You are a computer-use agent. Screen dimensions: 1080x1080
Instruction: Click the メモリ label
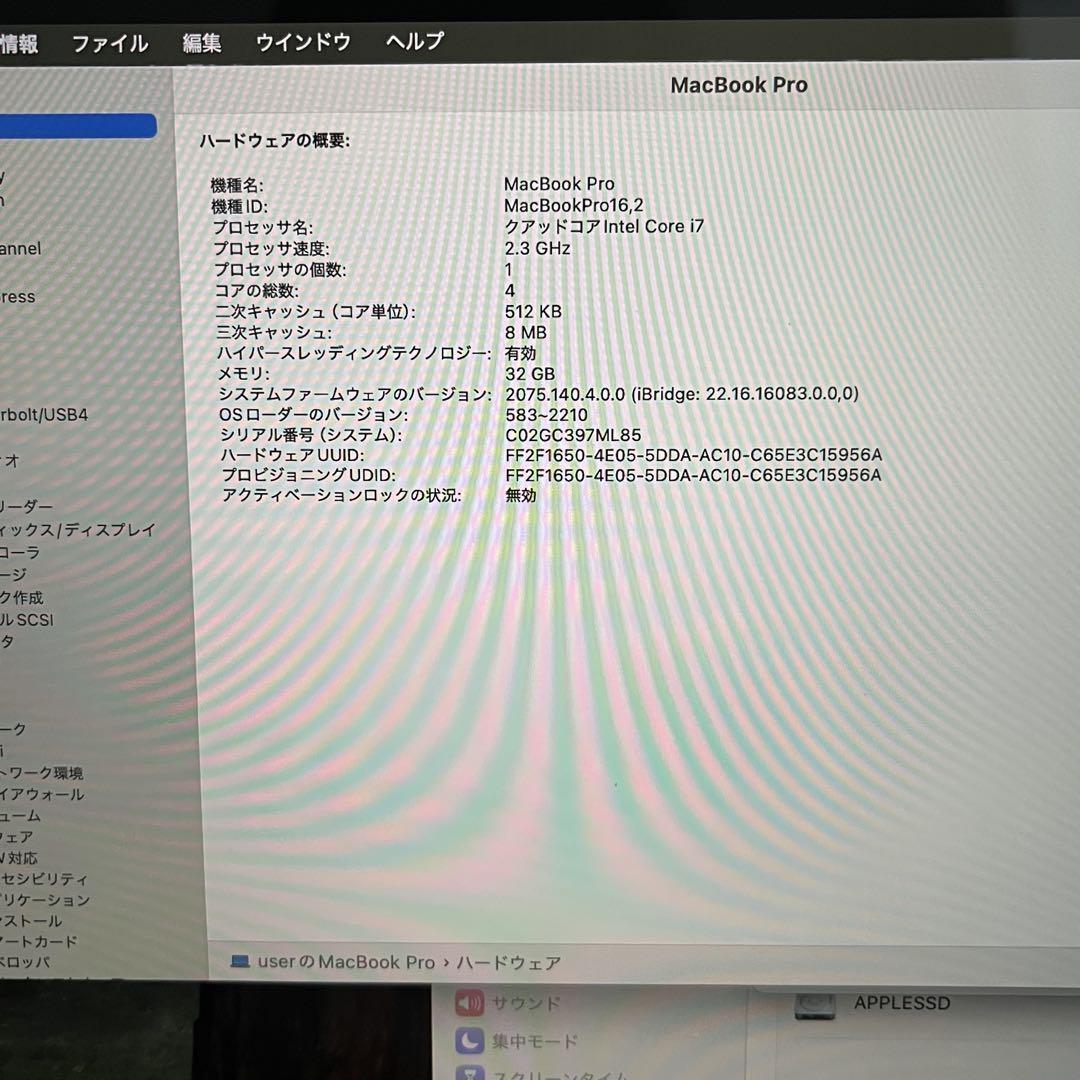(x=244, y=374)
